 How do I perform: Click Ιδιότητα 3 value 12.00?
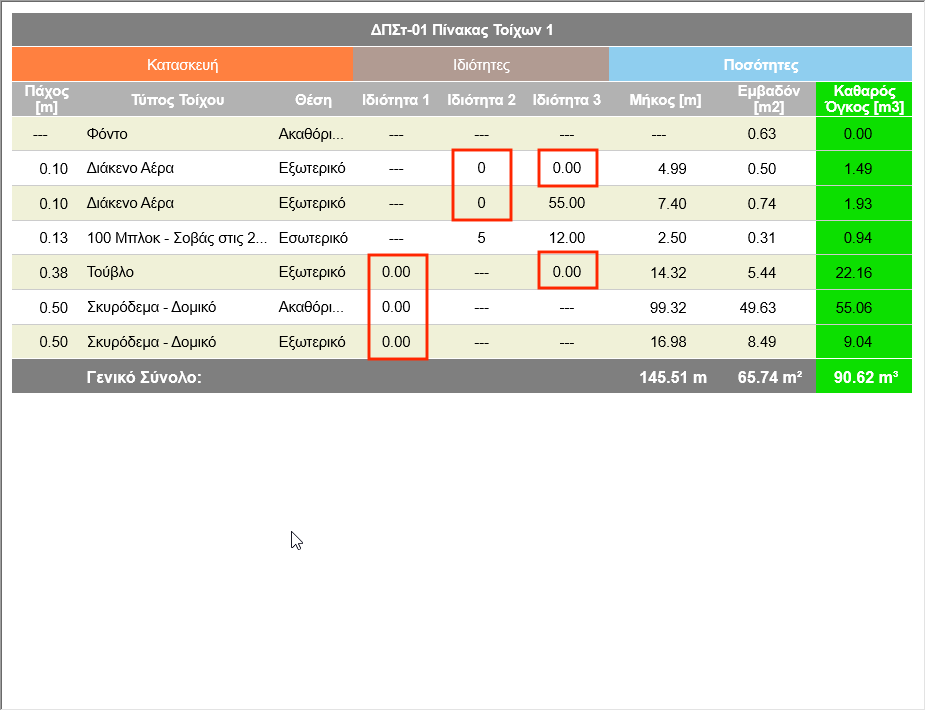tap(567, 238)
